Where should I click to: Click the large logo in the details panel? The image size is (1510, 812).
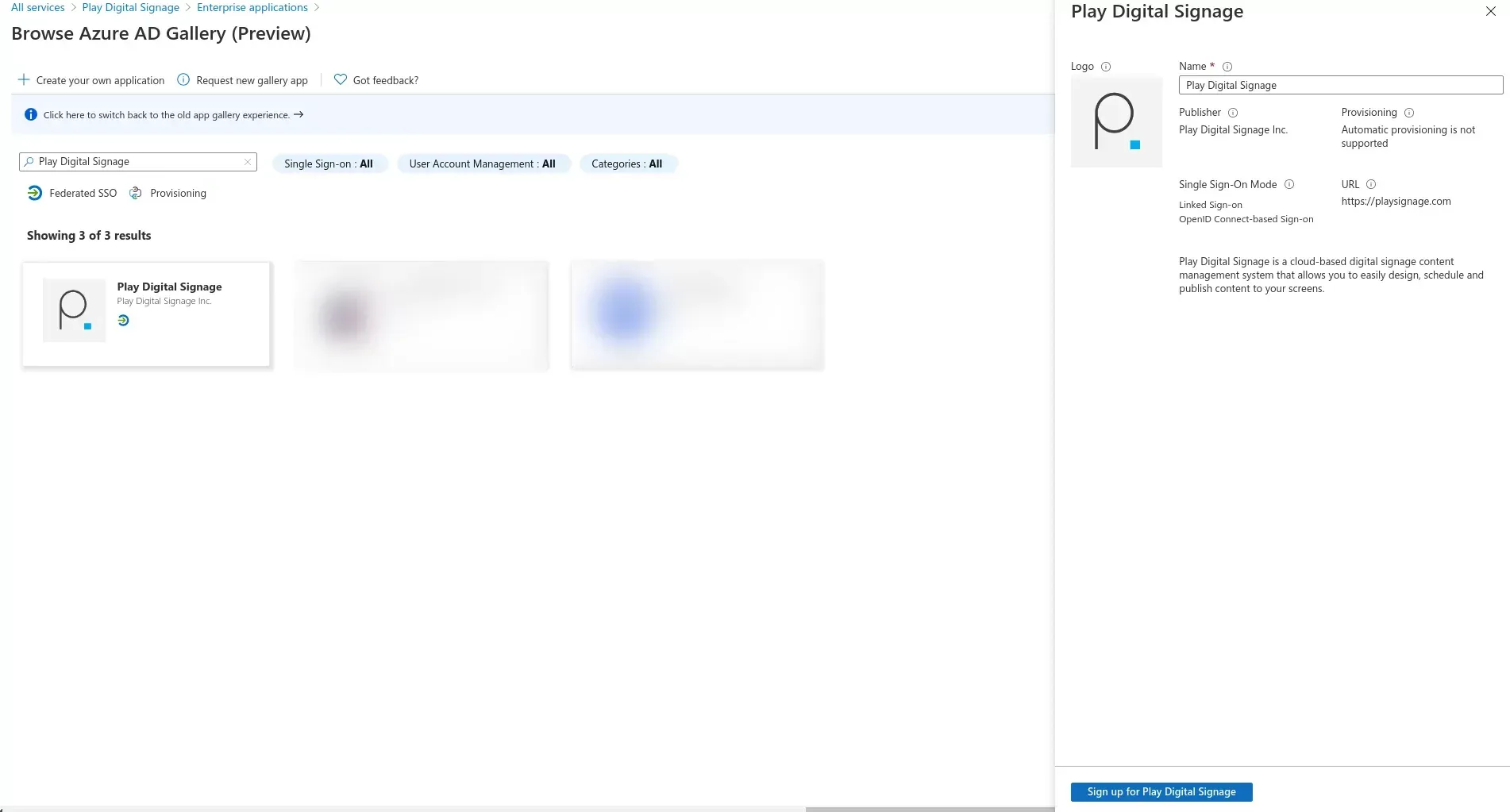1116,121
